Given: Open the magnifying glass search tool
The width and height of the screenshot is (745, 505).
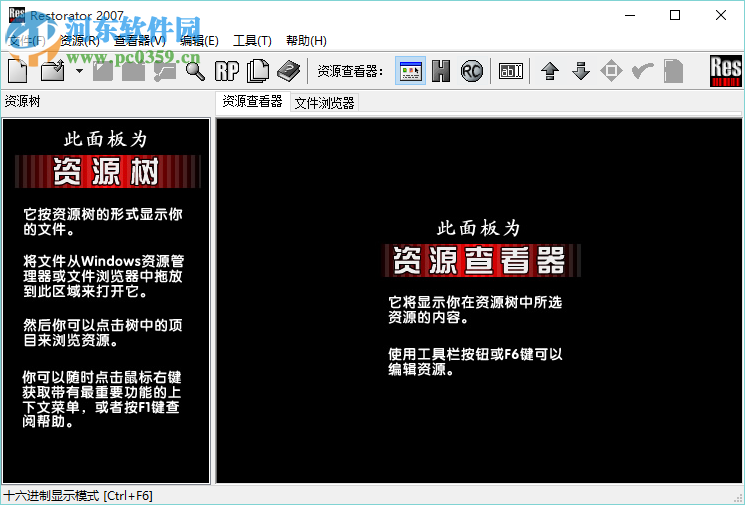Looking at the screenshot, I should tap(195, 72).
